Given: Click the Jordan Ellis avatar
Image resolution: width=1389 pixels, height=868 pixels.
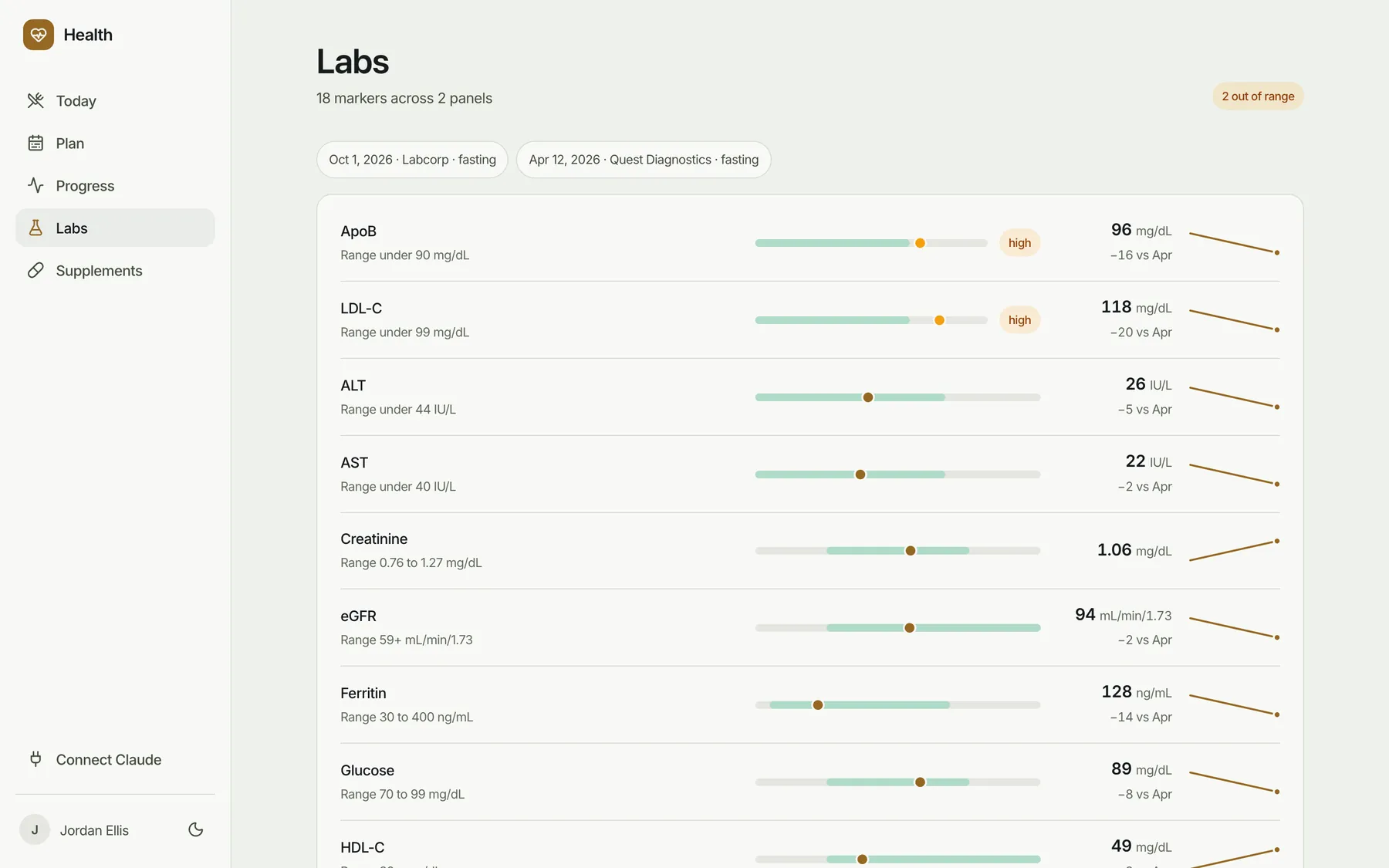Looking at the screenshot, I should (x=35, y=829).
